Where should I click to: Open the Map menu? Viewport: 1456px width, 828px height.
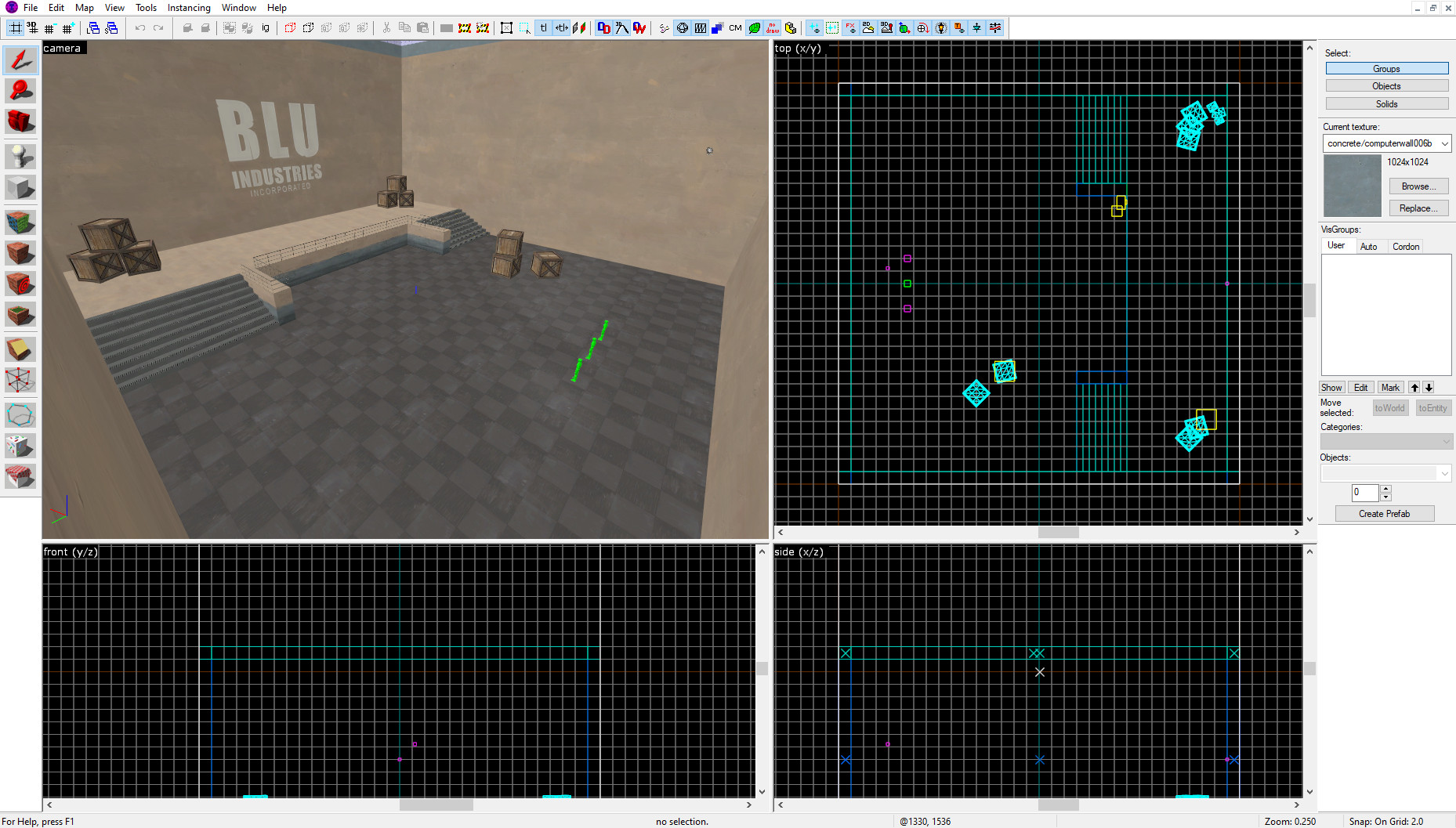(85, 8)
